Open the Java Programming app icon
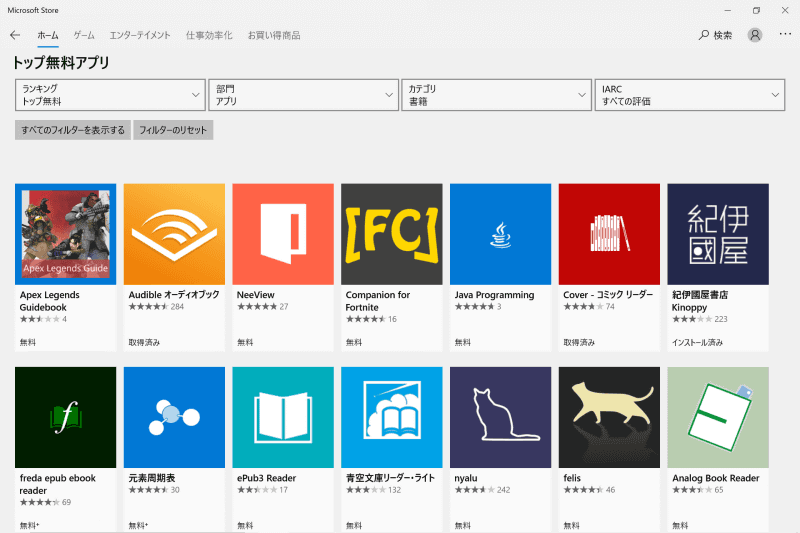The image size is (800, 533). pyautogui.click(x=501, y=234)
